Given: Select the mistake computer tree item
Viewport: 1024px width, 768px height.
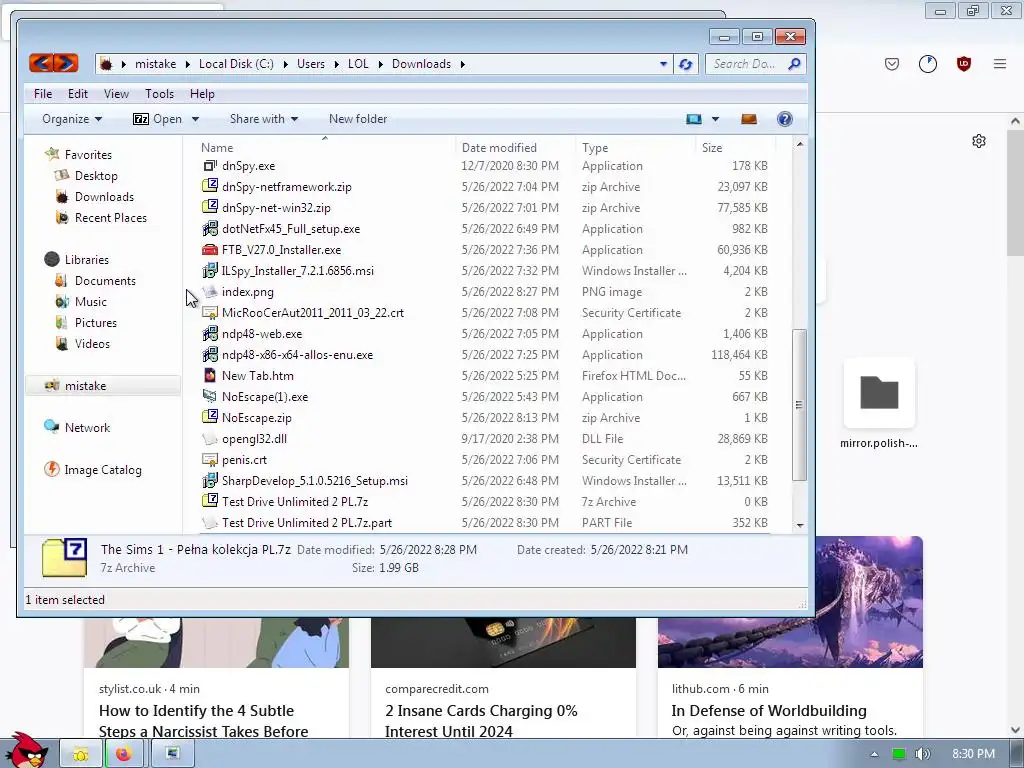Looking at the screenshot, I should pyautogui.click(x=103, y=385).
